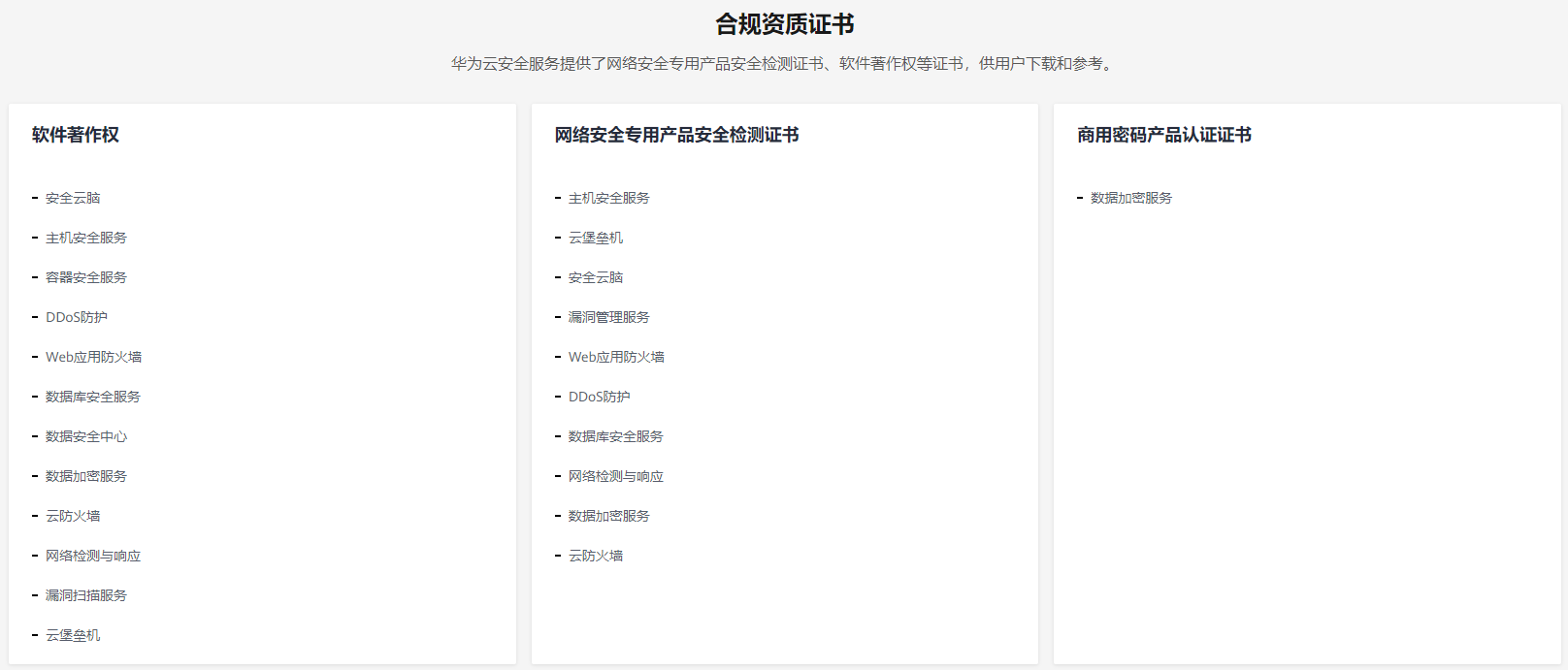Click the 商用密码产品认证证书 heading
The width and height of the screenshot is (1568, 670).
(1164, 135)
